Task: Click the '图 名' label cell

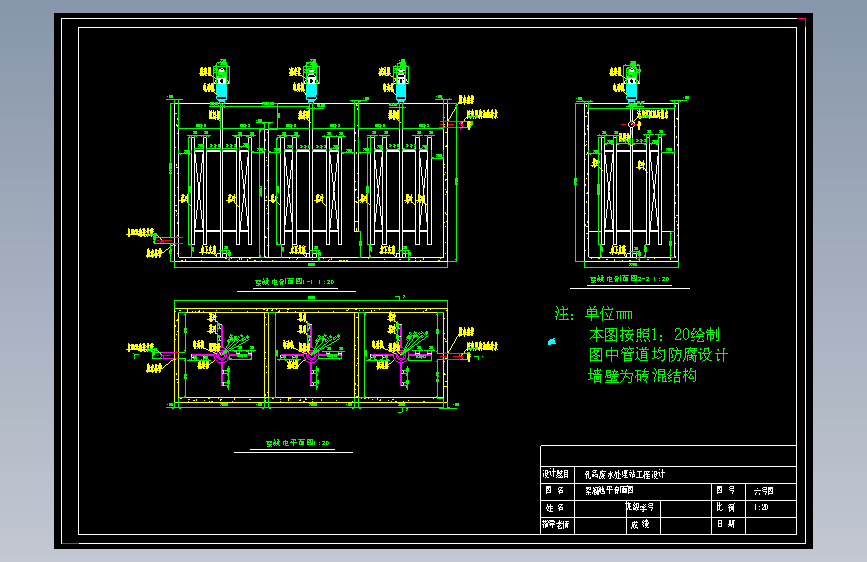Action: (555, 490)
